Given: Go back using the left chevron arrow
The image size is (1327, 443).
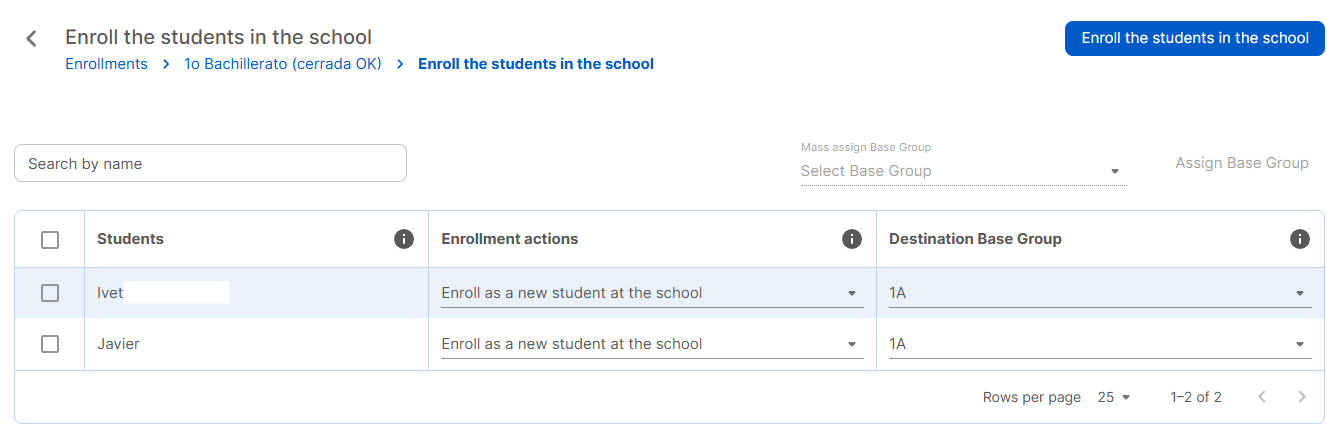Looking at the screenshot, I should pos(31,39).
